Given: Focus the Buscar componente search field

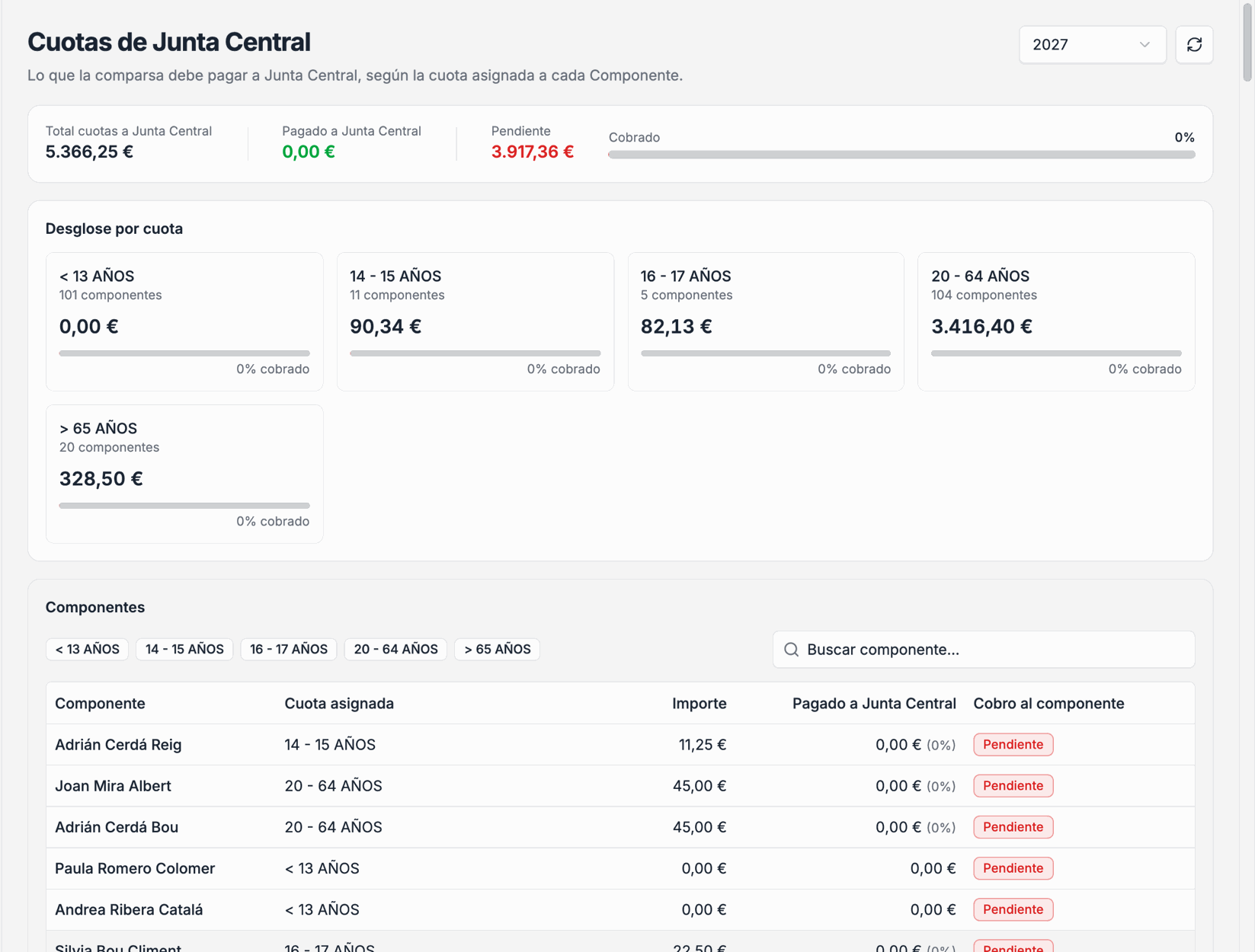Looking at the screenshot, I should [x=983, y=650].
